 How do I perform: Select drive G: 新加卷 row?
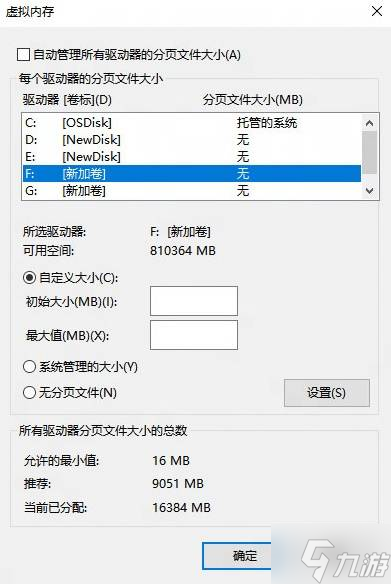point(192,191)
